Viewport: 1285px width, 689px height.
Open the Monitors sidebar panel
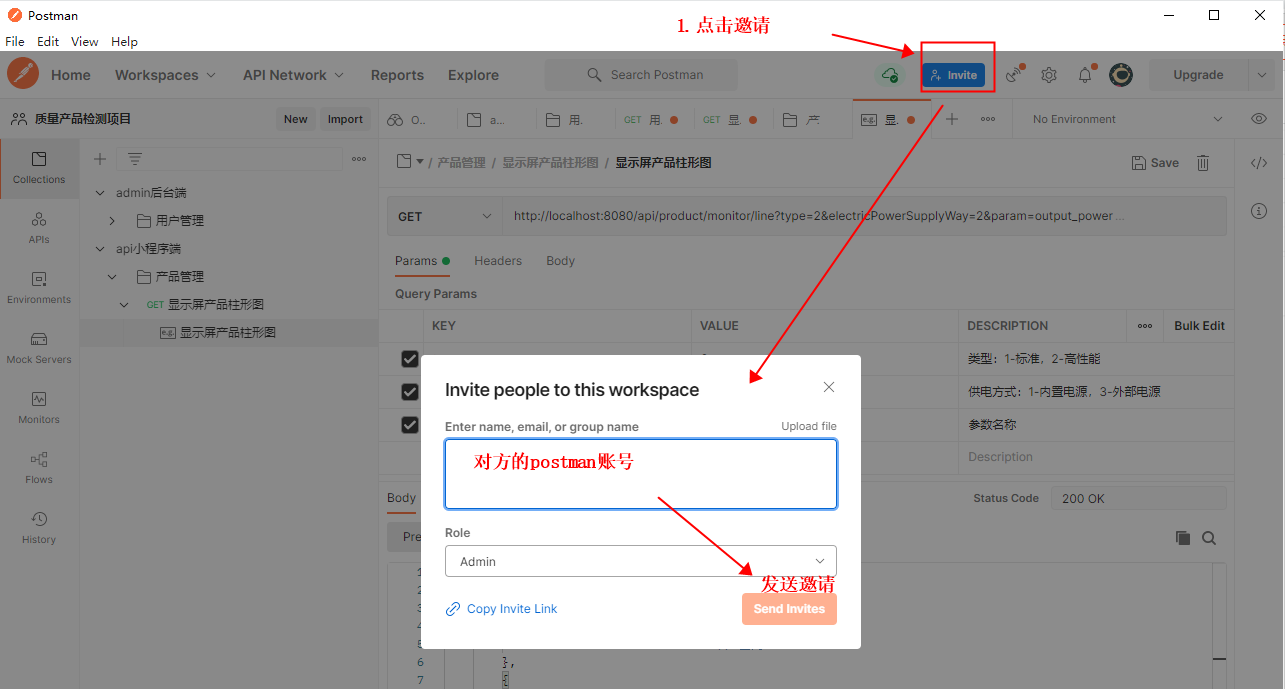39,408
